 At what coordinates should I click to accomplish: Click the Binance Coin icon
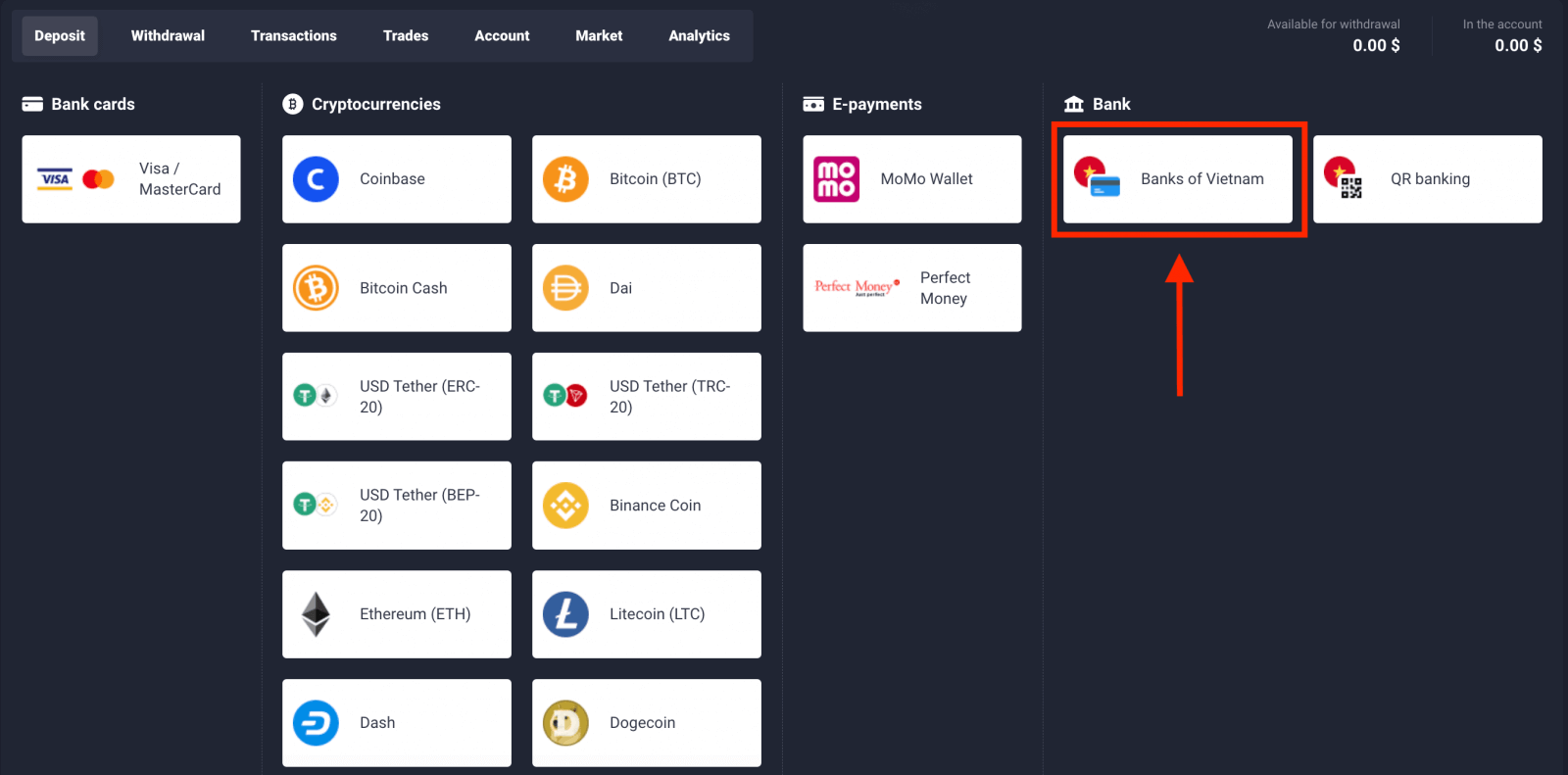point(565,506)
